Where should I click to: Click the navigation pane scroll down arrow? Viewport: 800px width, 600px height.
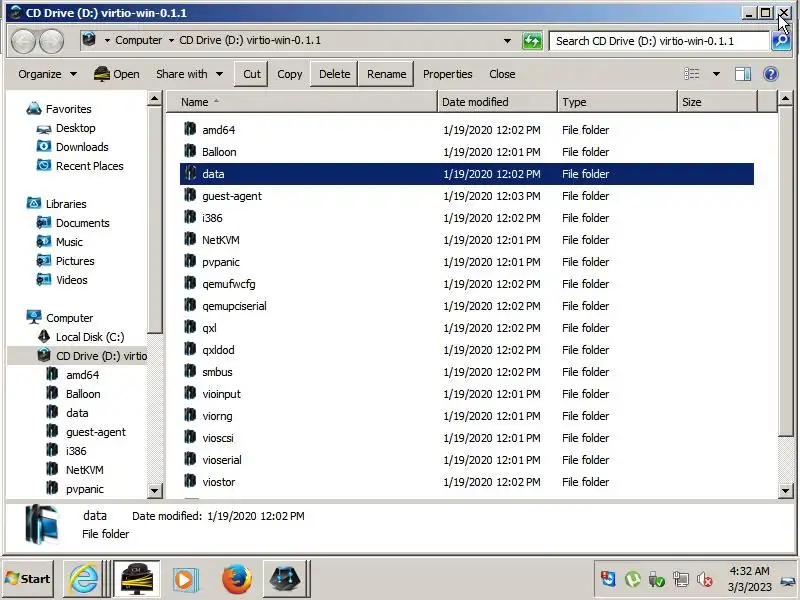tap(155, 490)
